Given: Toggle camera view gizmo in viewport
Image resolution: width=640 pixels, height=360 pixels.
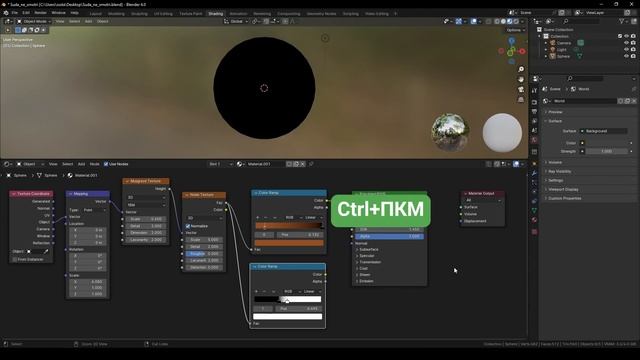Looking at the screenshot, I should [521, 89].
